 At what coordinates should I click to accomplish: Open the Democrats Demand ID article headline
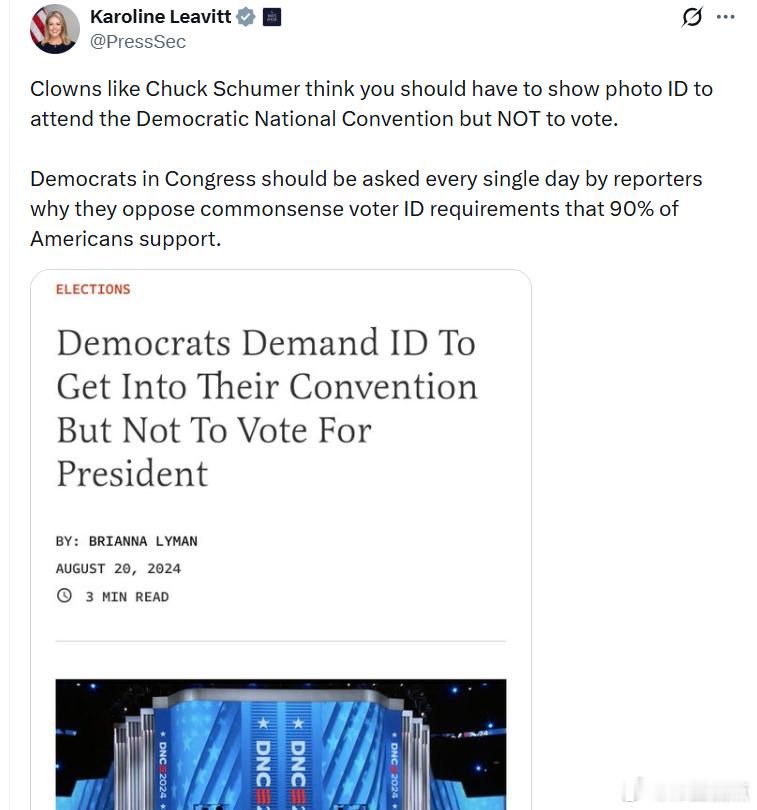click(266, 408)
